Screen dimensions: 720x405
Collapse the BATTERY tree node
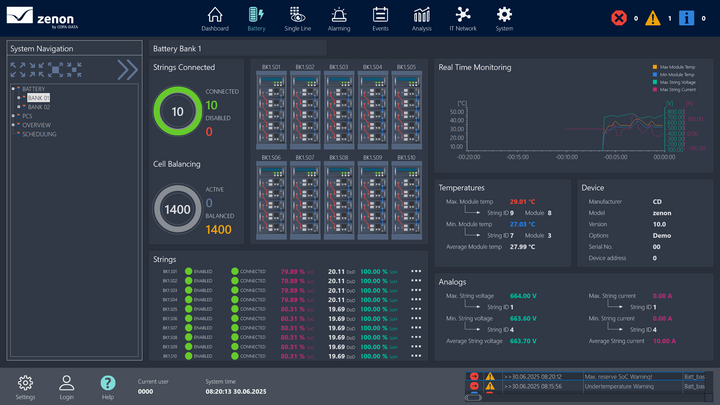pyautogui.click(x=13, y=88)
